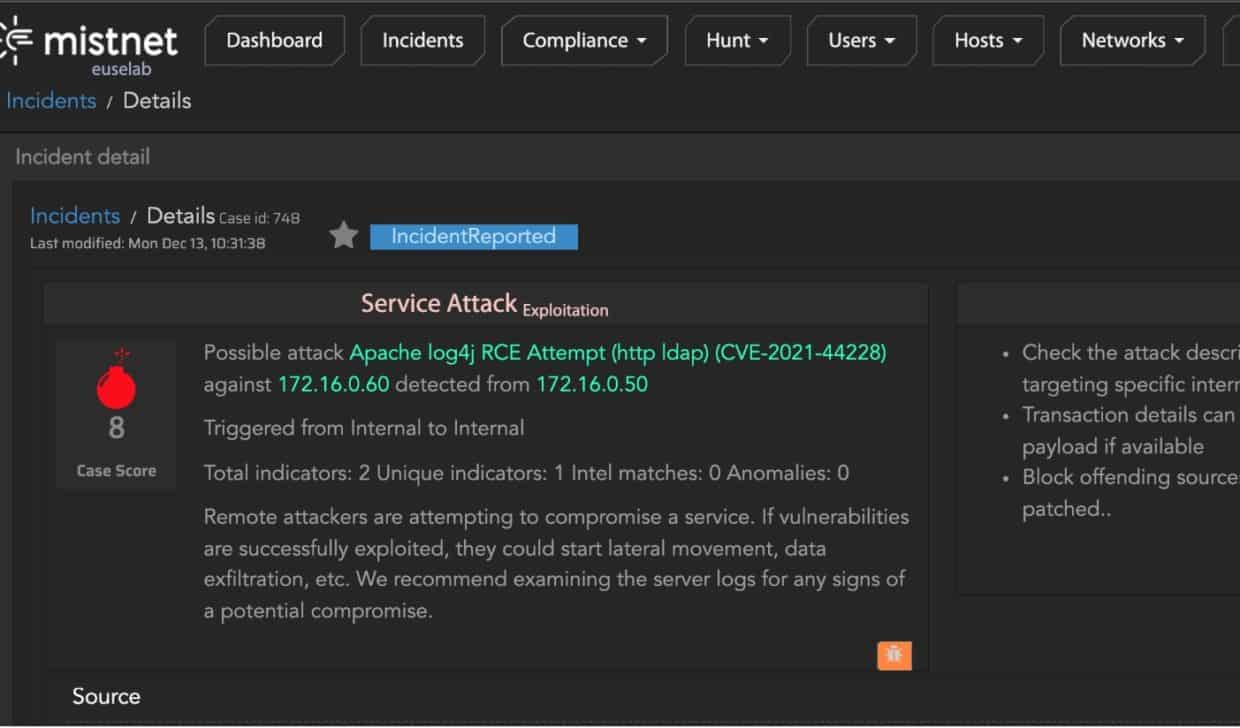This screenshot has height=728, width=1240.
Task: Expand the Source section
Action: [x=105, y=696]
